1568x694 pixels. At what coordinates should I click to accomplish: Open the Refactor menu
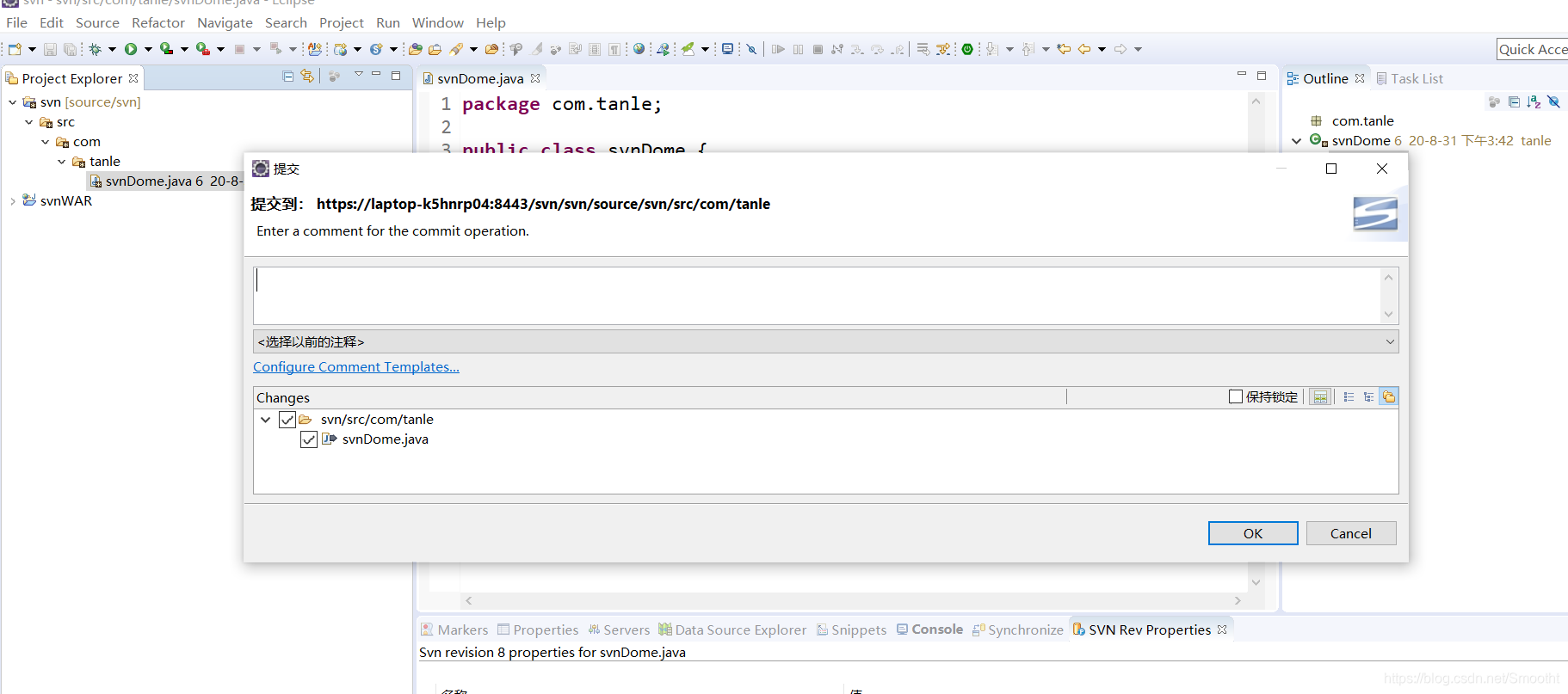(x=158, y=22)
